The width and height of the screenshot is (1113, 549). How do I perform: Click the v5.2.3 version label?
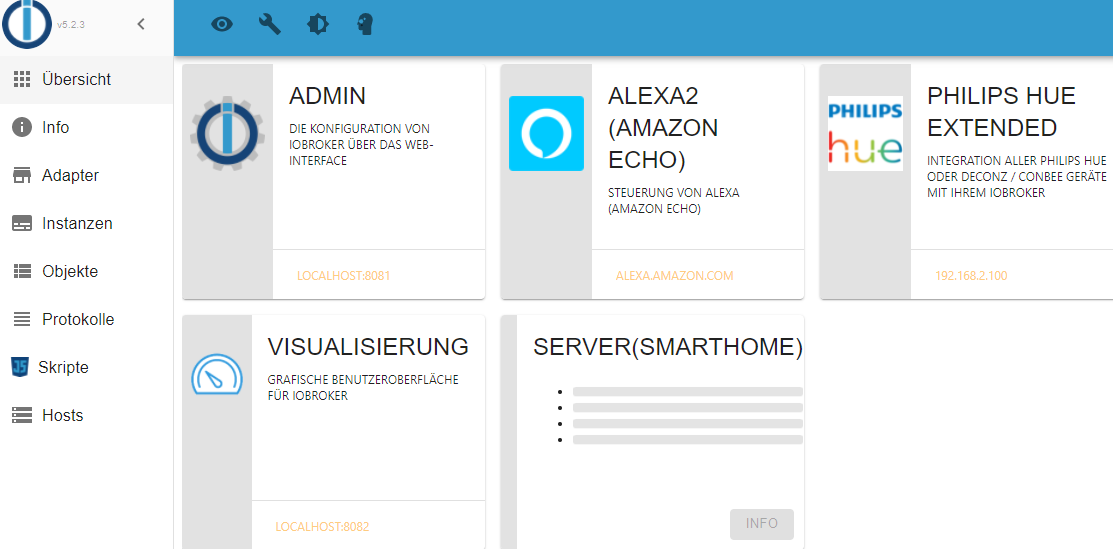point(72,25)
